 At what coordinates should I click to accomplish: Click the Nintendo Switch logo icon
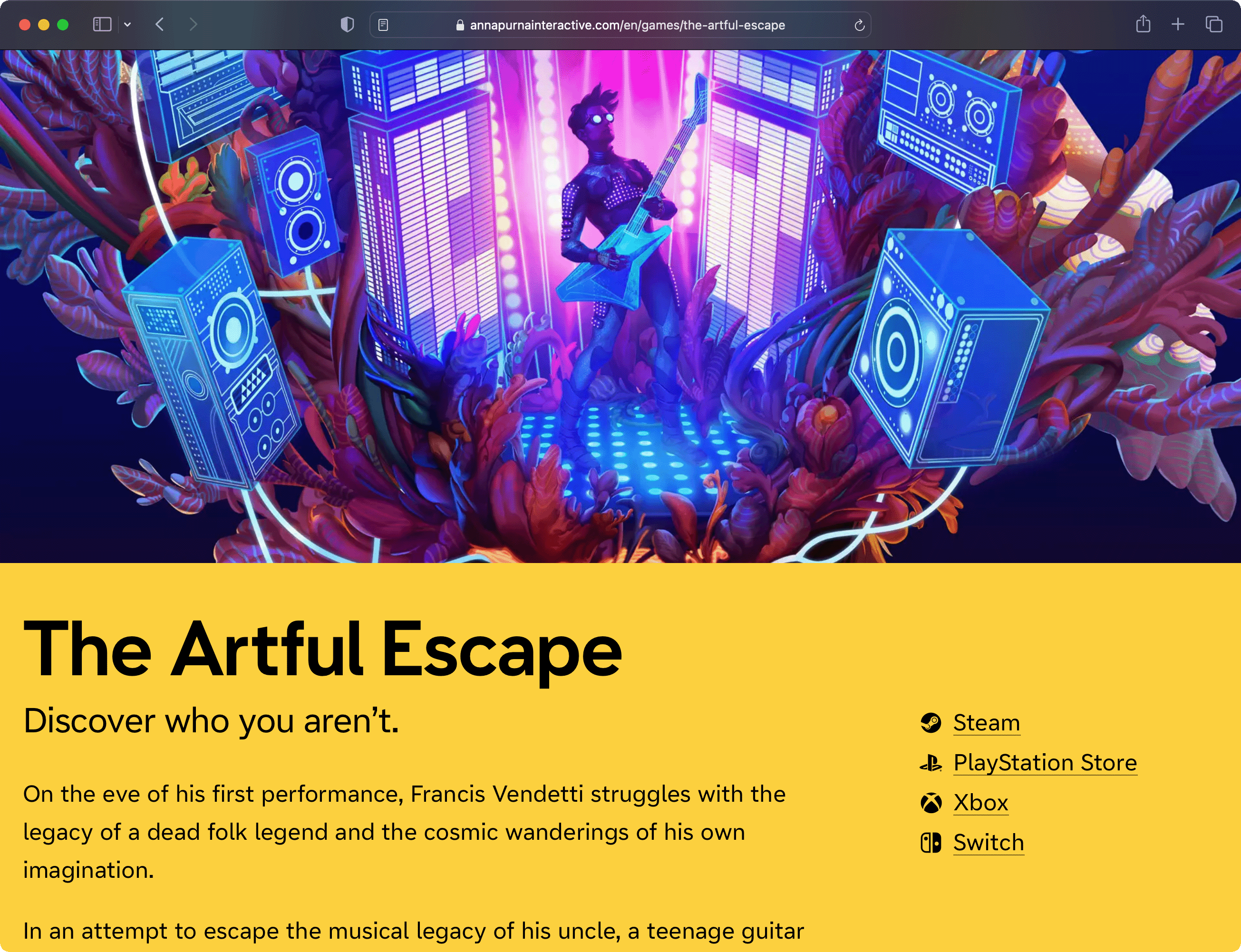931,843
